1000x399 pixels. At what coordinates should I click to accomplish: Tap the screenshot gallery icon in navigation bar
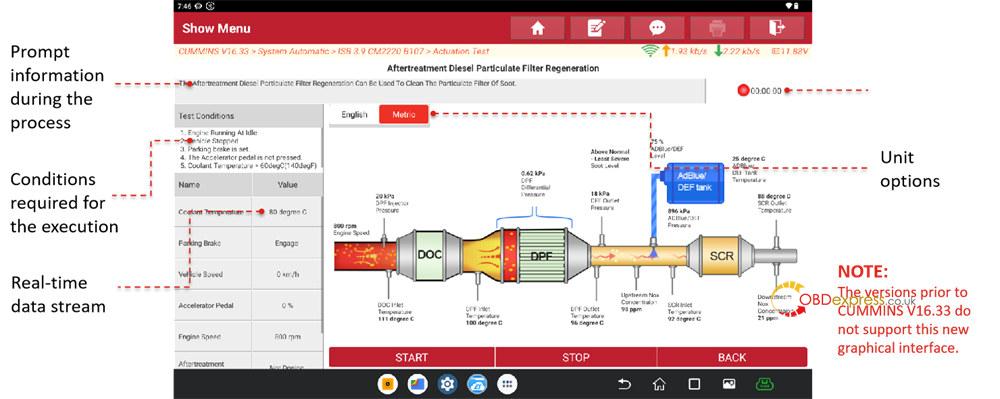click(x=728, y=384)
